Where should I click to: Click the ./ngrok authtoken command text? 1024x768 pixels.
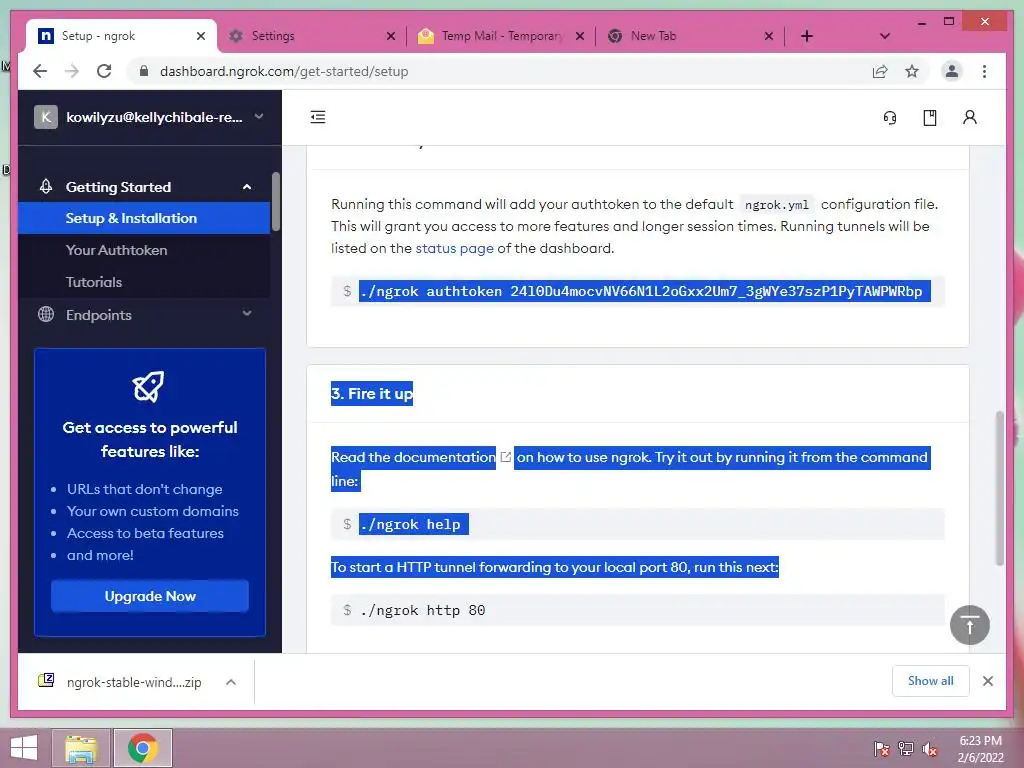pos(645,291)
